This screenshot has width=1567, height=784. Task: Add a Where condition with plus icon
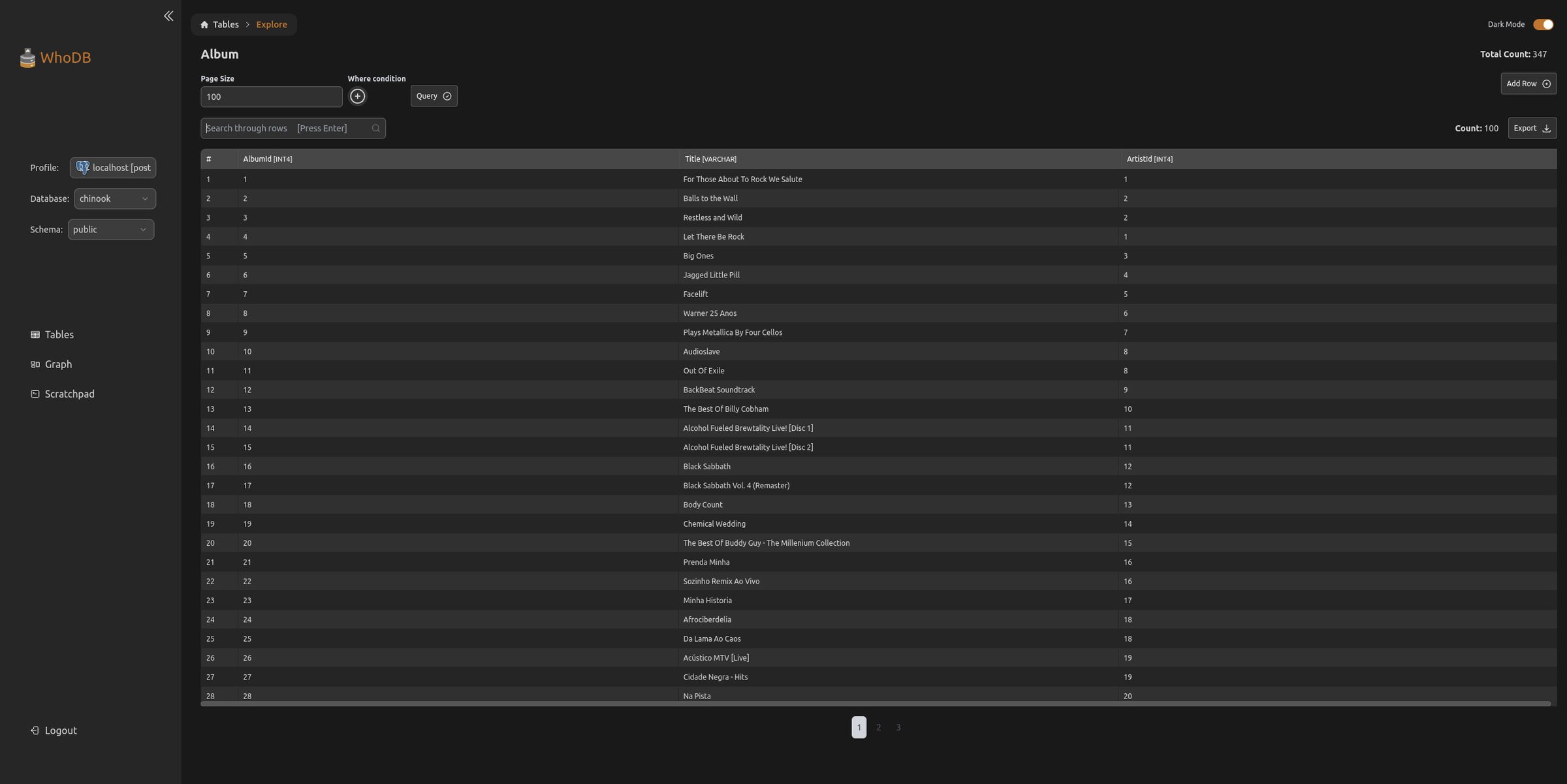(x=357, y=95)
